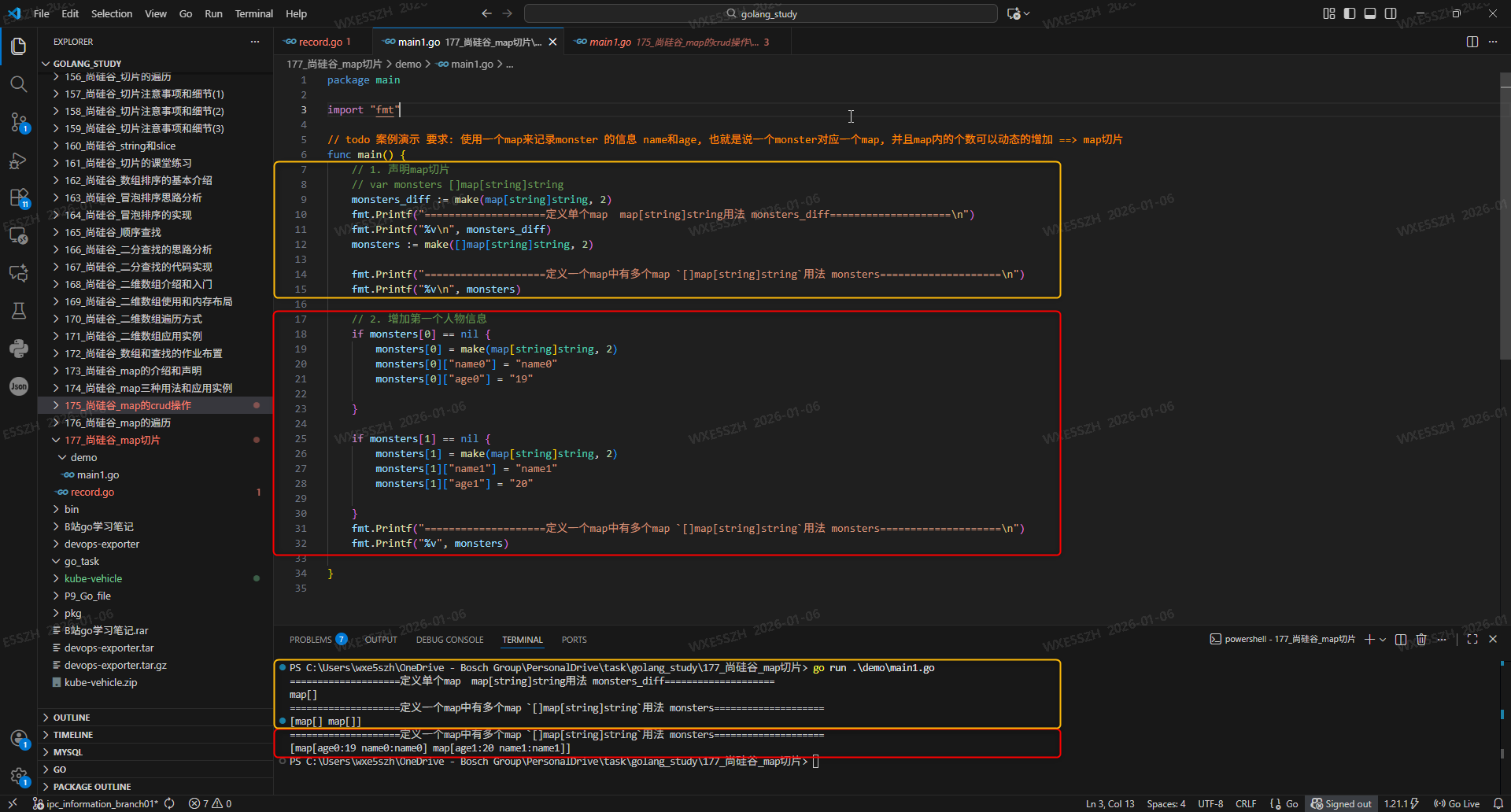The width and height of the screenshot is (1511, 812).
Task: Open errors and warnings count in status bar
Action: click(x=210, y=803)
